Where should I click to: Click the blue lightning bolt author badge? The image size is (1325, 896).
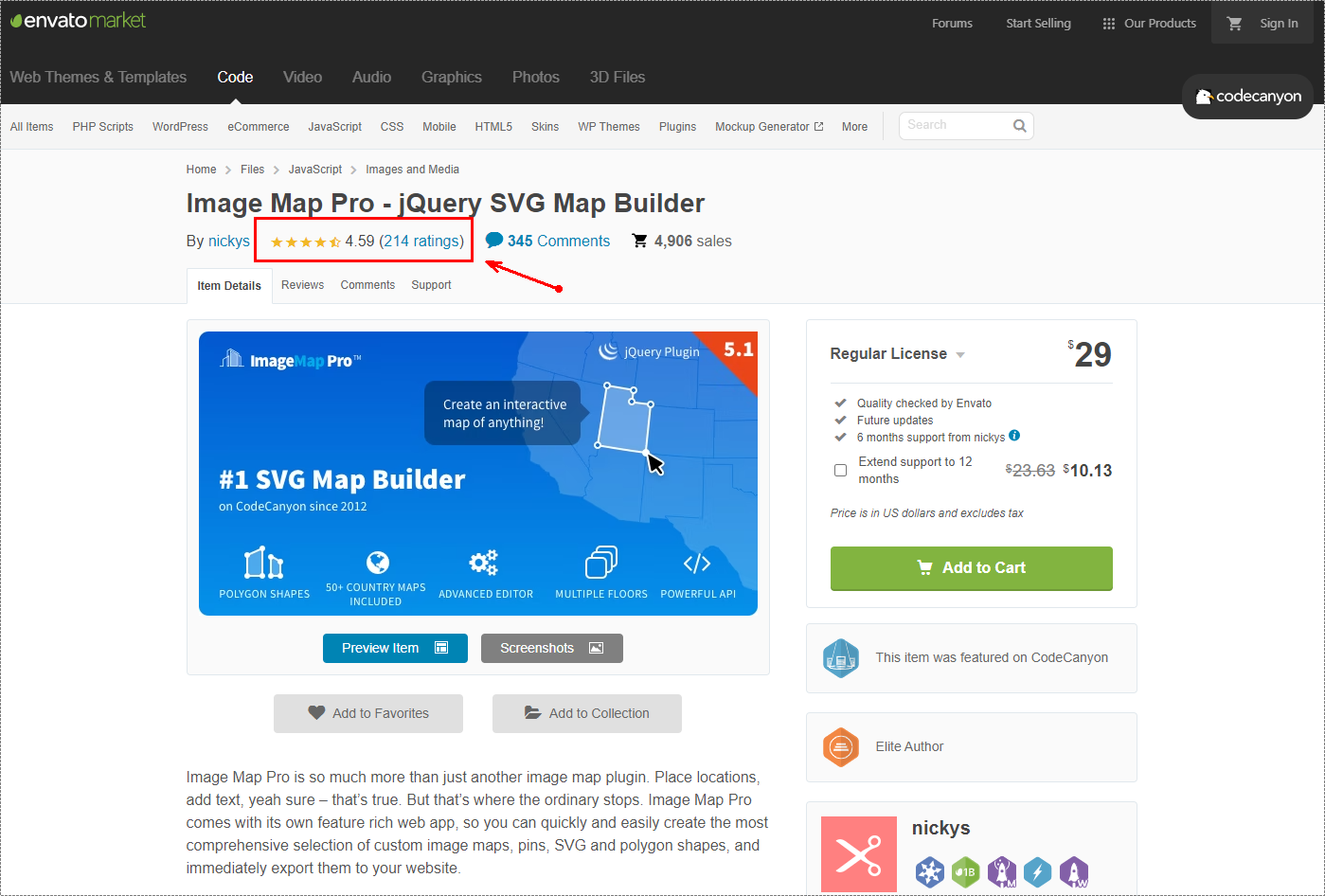coord(1038,871)
